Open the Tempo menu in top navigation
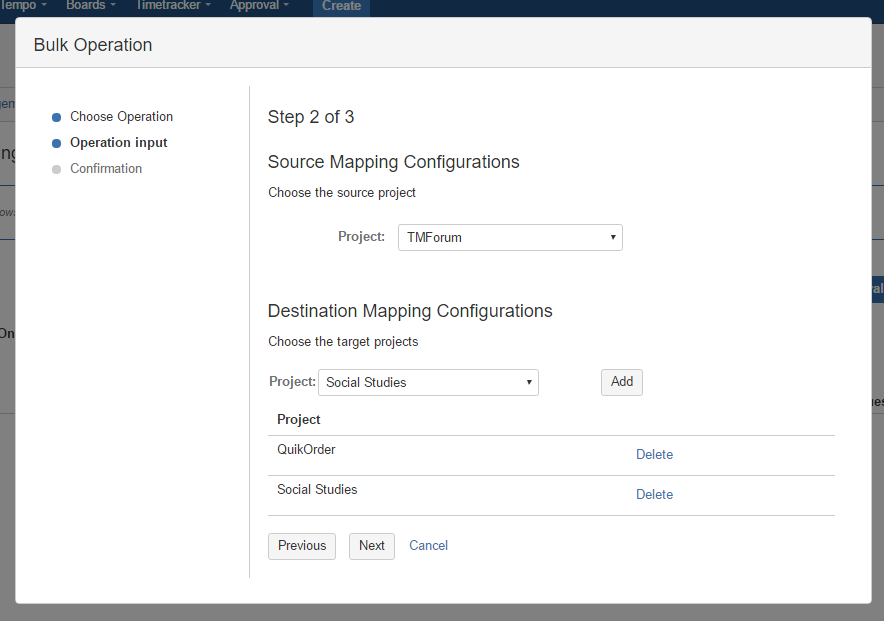884x621 pixels. (x=24, y=6)
